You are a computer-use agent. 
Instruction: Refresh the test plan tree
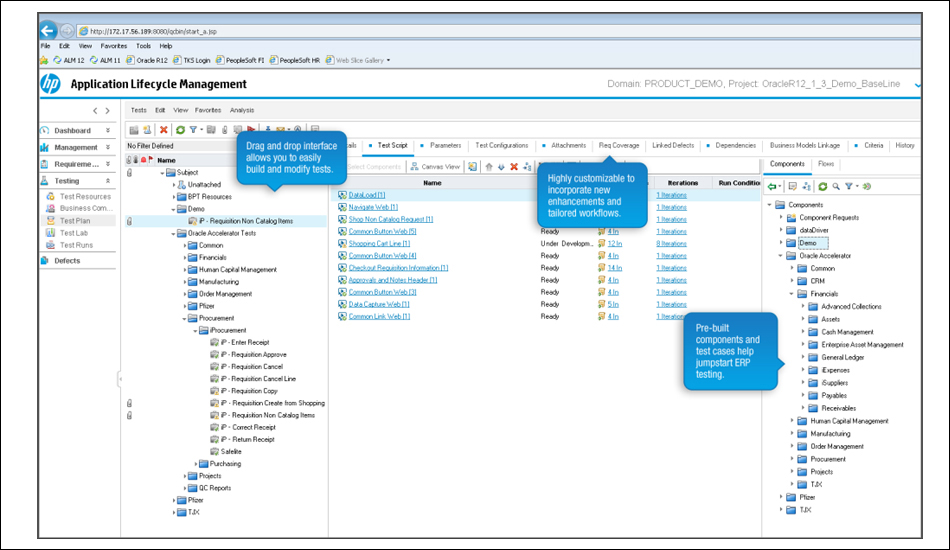[180, 130]
